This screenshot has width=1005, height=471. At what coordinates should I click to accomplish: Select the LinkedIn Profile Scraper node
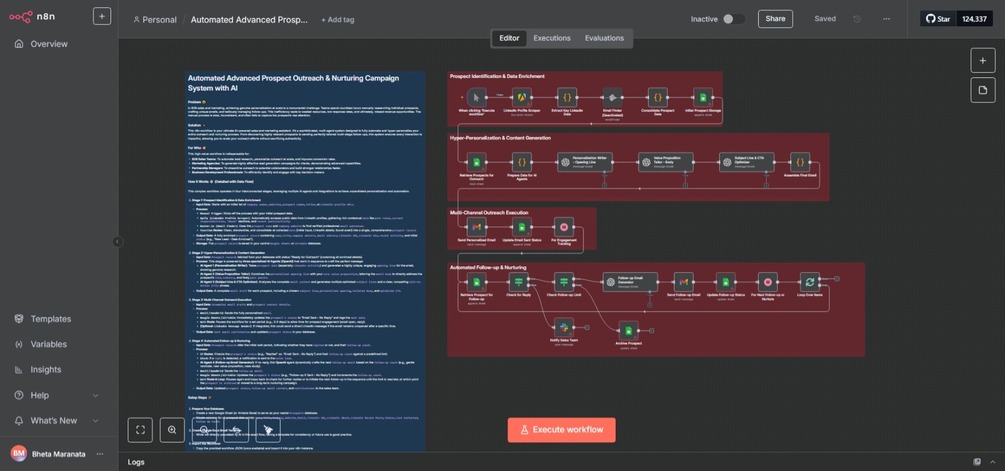(x=522, y=97)
